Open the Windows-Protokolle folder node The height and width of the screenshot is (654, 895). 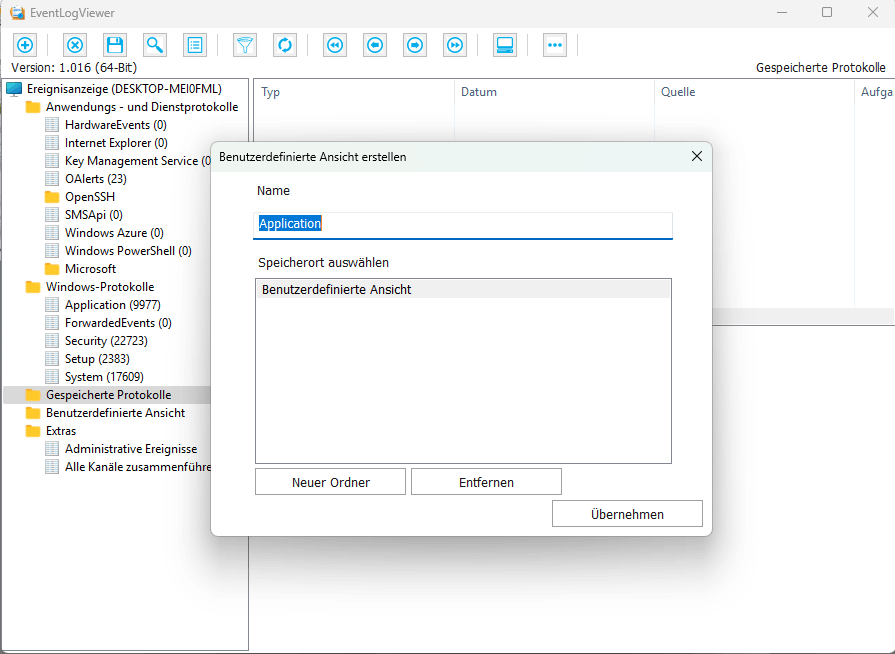(99, 287)
